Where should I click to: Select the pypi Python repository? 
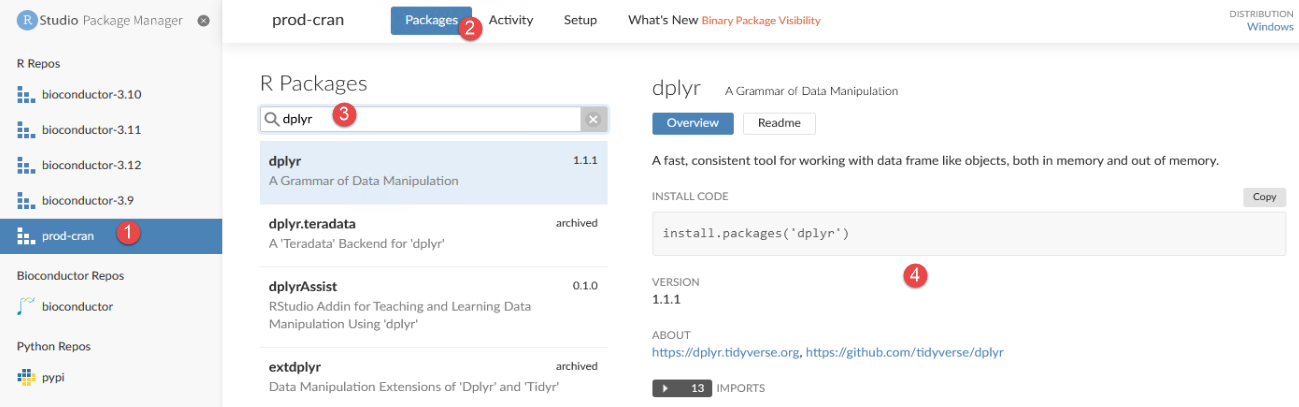[x=110, y=377]
